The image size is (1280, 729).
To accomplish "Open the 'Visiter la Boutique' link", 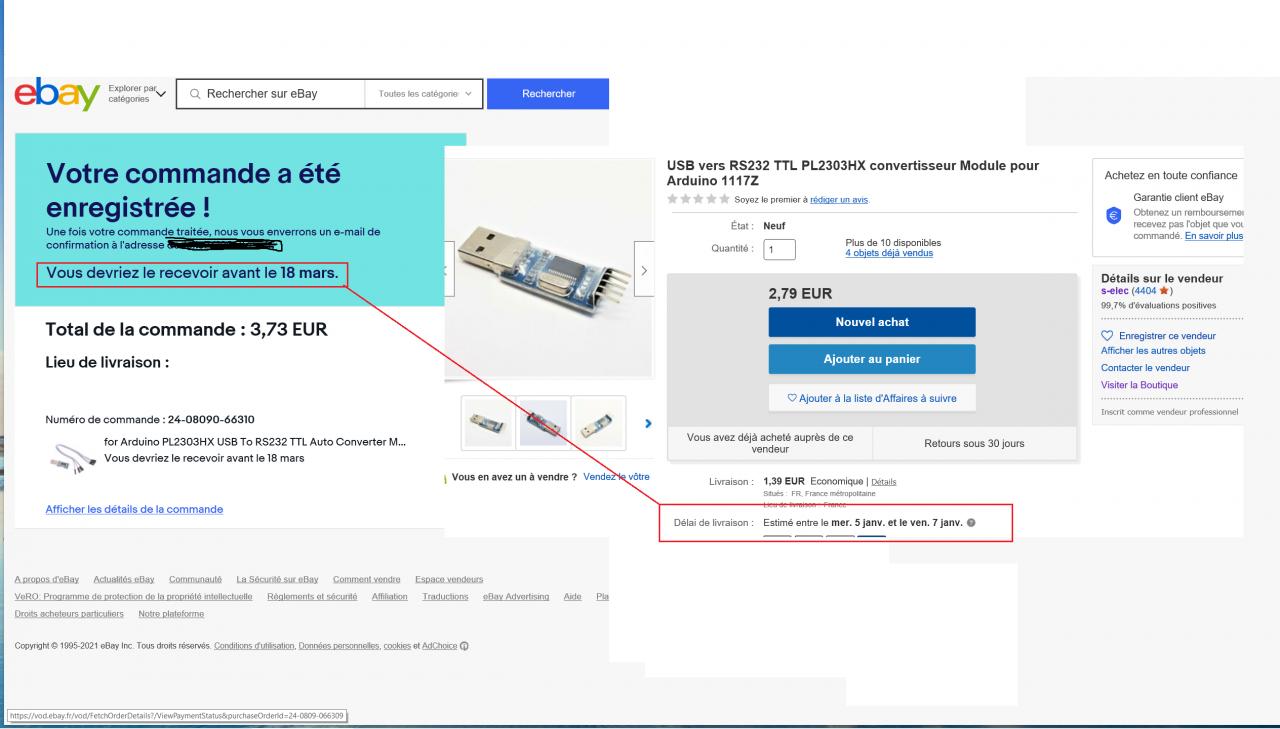I will tap(1140, 385).
